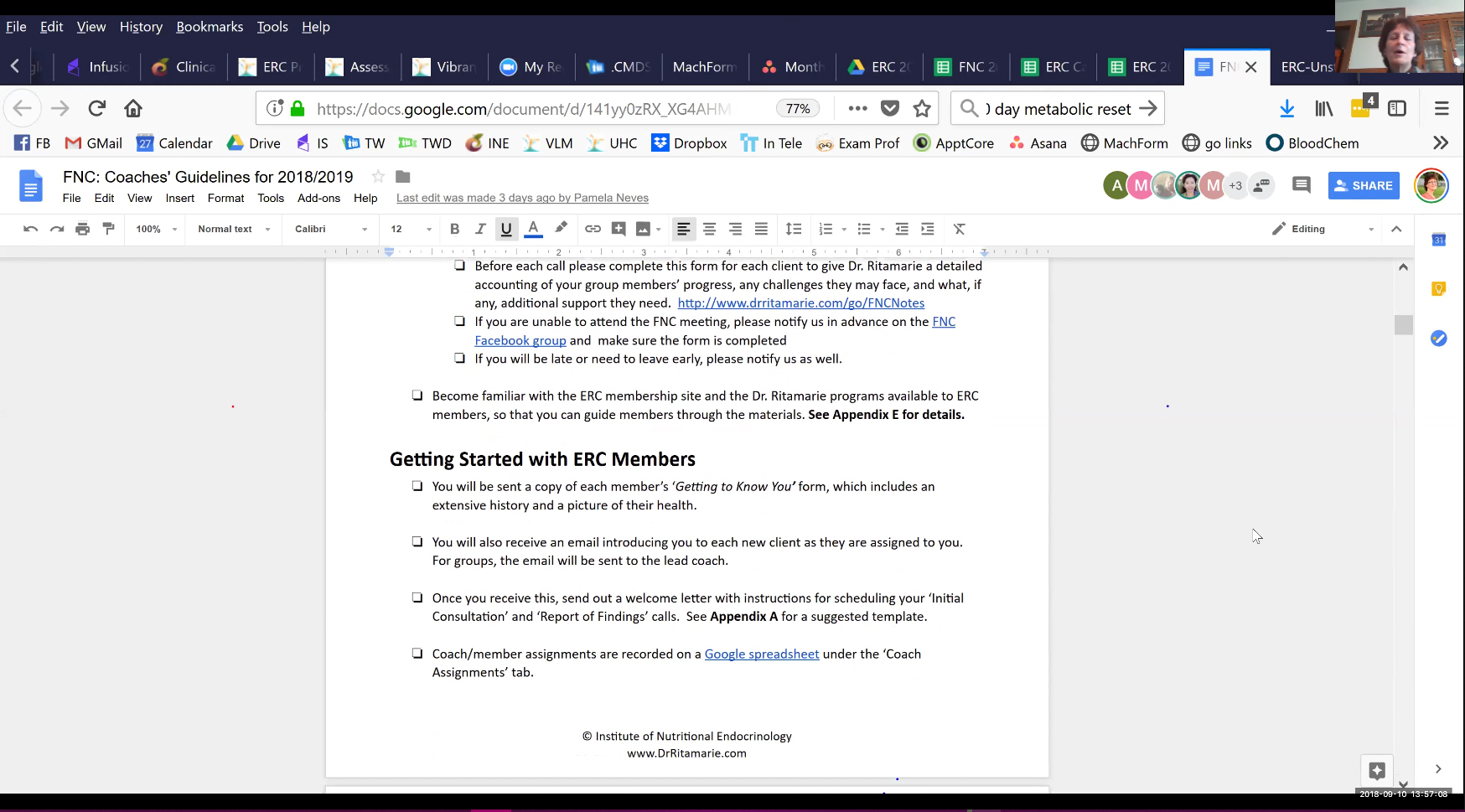Check the 'Become familiar with ERC' checkbox
The image size is (1465, 812).
(x=417, y=396)
